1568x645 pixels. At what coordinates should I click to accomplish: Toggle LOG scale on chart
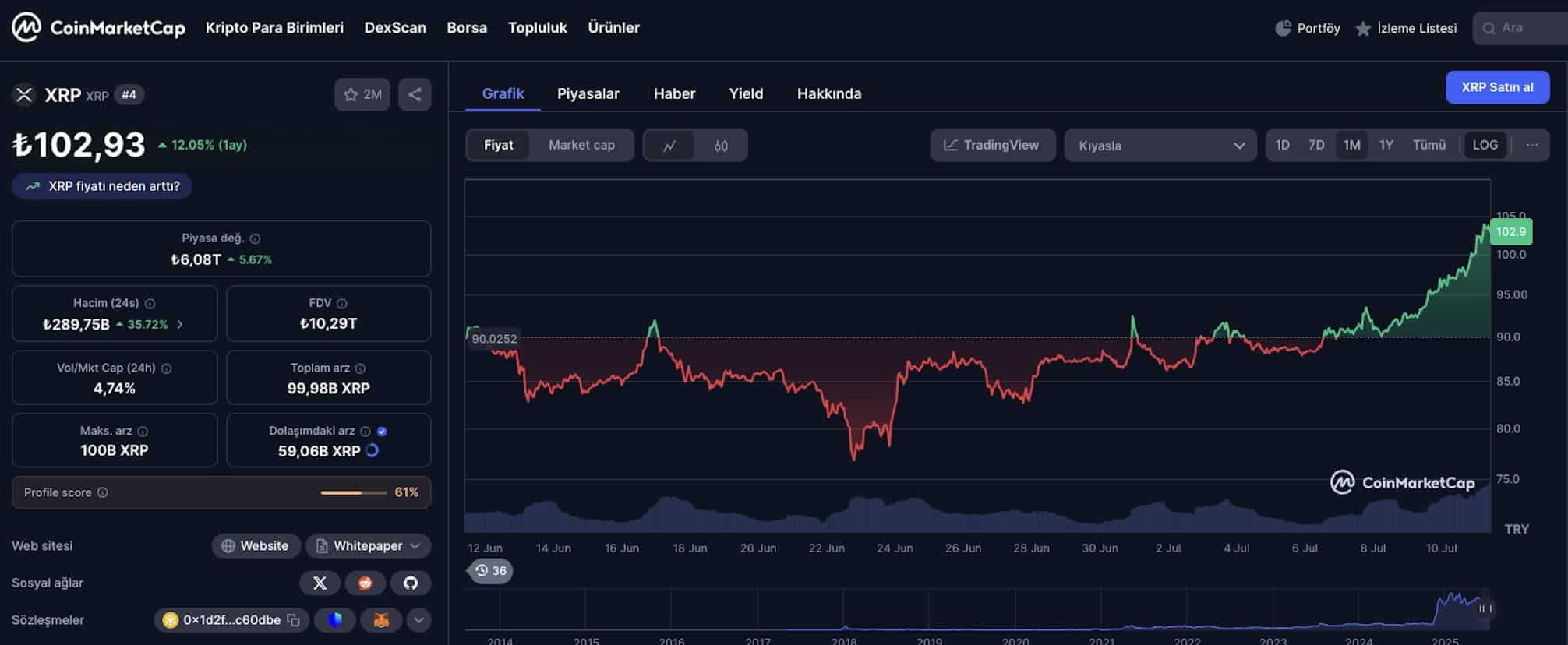[1485, 145]
